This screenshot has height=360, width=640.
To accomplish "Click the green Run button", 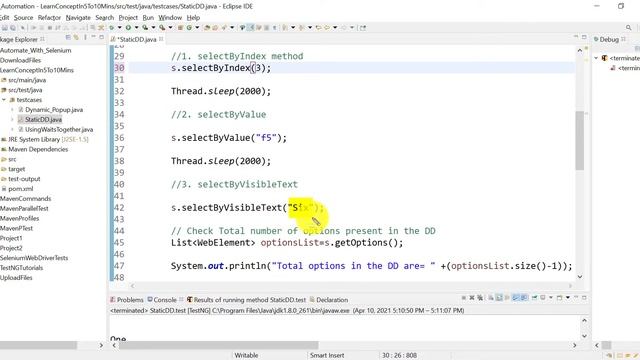I will pos(128,28).
